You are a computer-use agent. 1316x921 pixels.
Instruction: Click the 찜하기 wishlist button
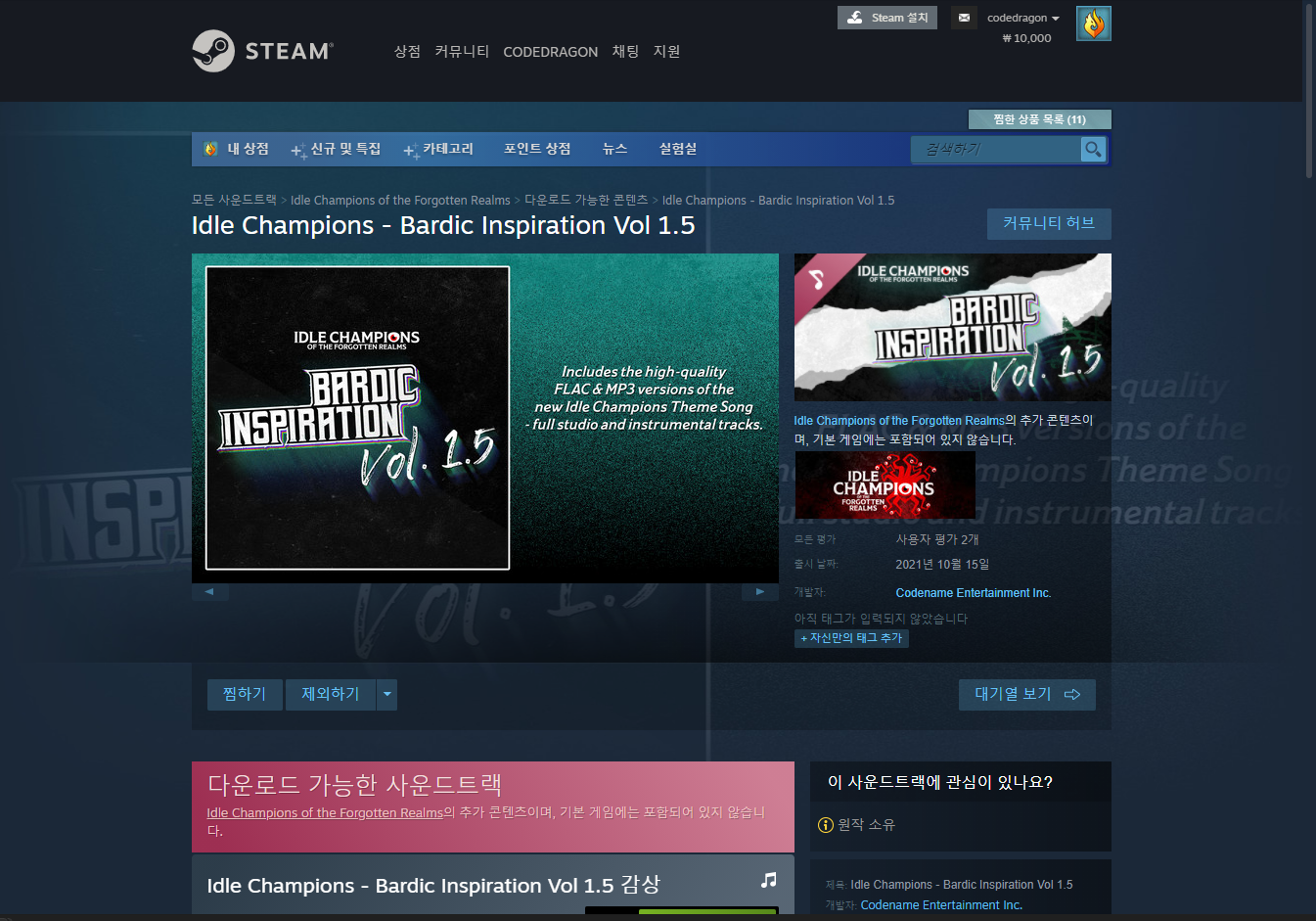[245, 694]
